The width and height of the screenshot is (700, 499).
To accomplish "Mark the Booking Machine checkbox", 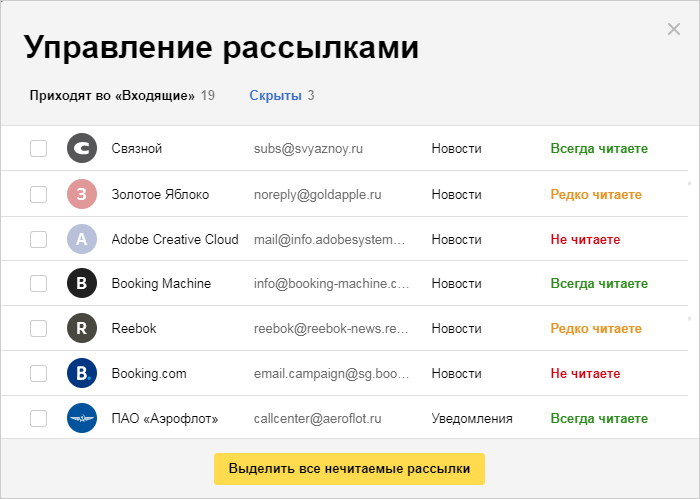I will tap(38, 283).
